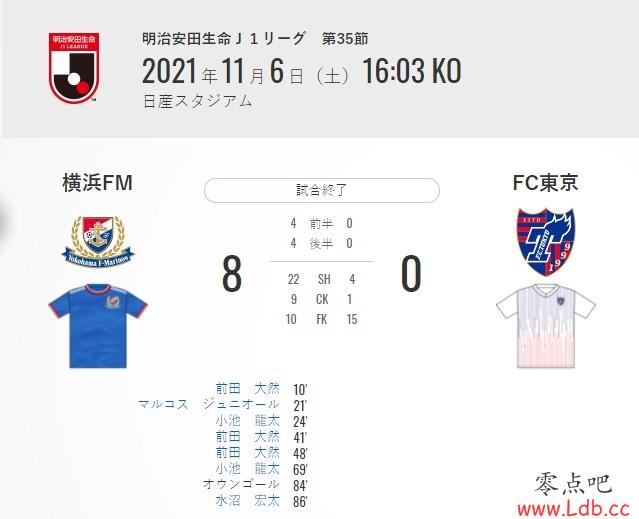Open scorer 前田 大然 at 41' link
The width and height of the screenshot is (639, 519).
click(247, 436)
